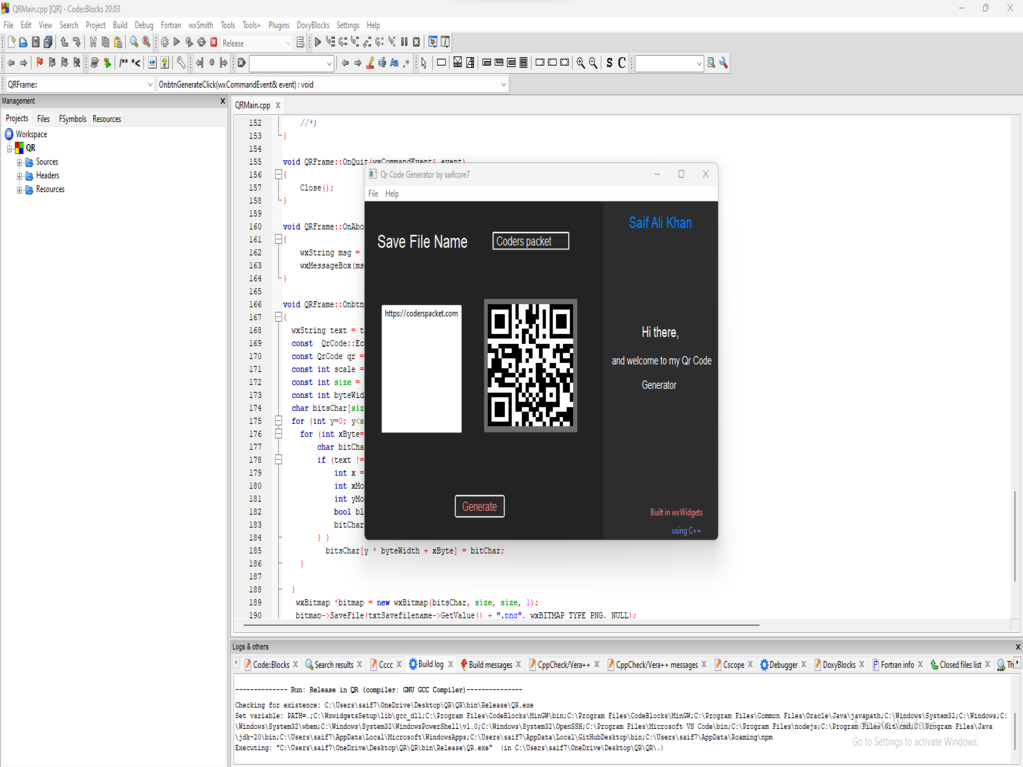Click the URL text area with coderspacket.com
1023x767 pixels.
click(x=421, y=368)
